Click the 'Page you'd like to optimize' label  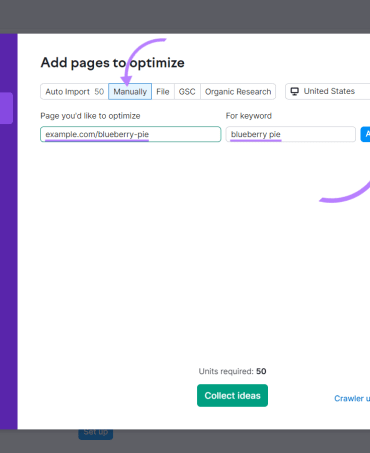[x=90, y=116]
